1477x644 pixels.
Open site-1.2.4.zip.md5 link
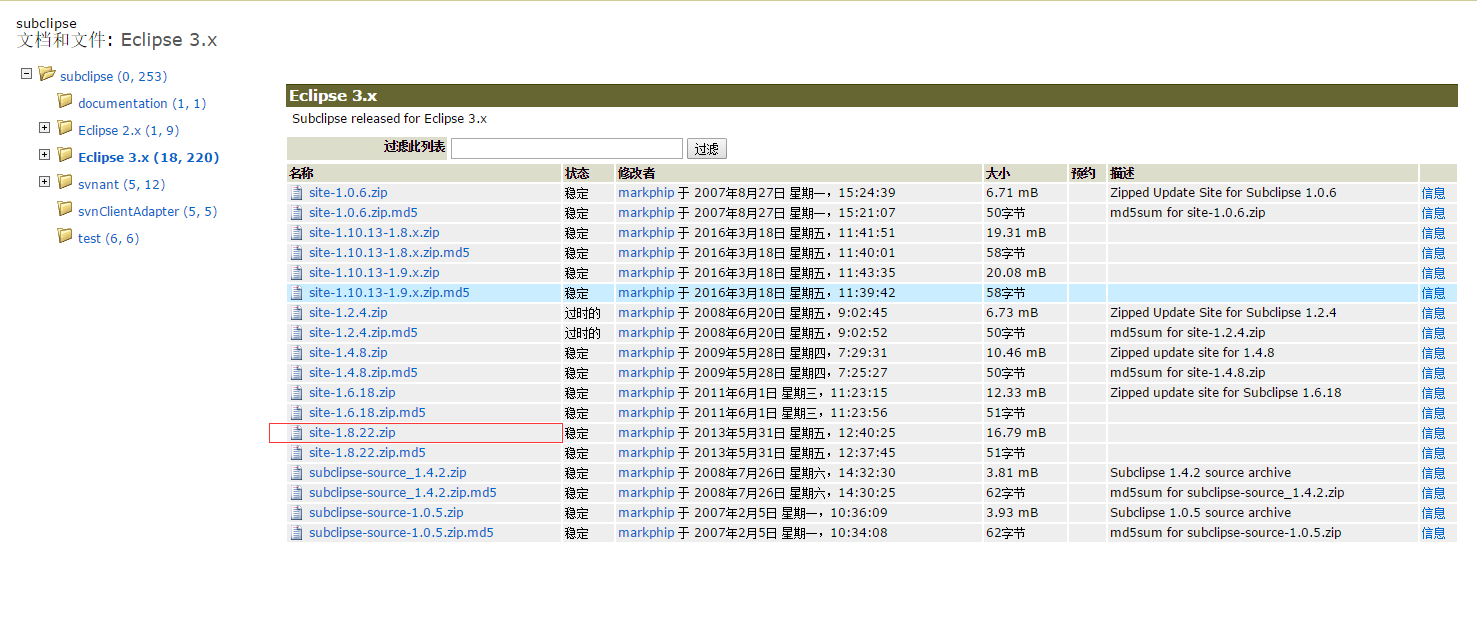[x=363, y=332]
